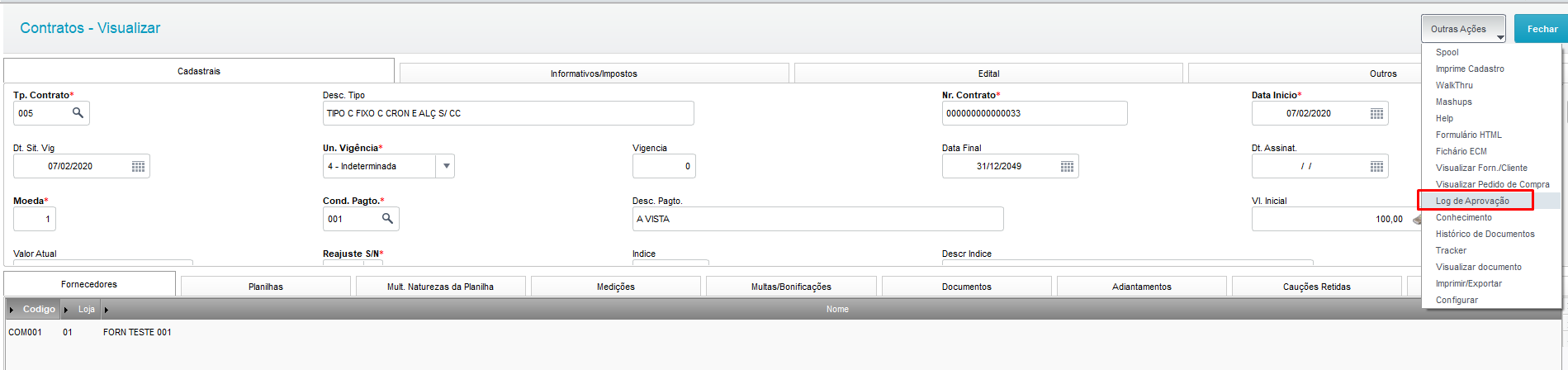The image size is (1568, 370).
Task: Open lookup magnifier for Tp. Contrato
Action: pyautogui.click(x=78, y=113)
